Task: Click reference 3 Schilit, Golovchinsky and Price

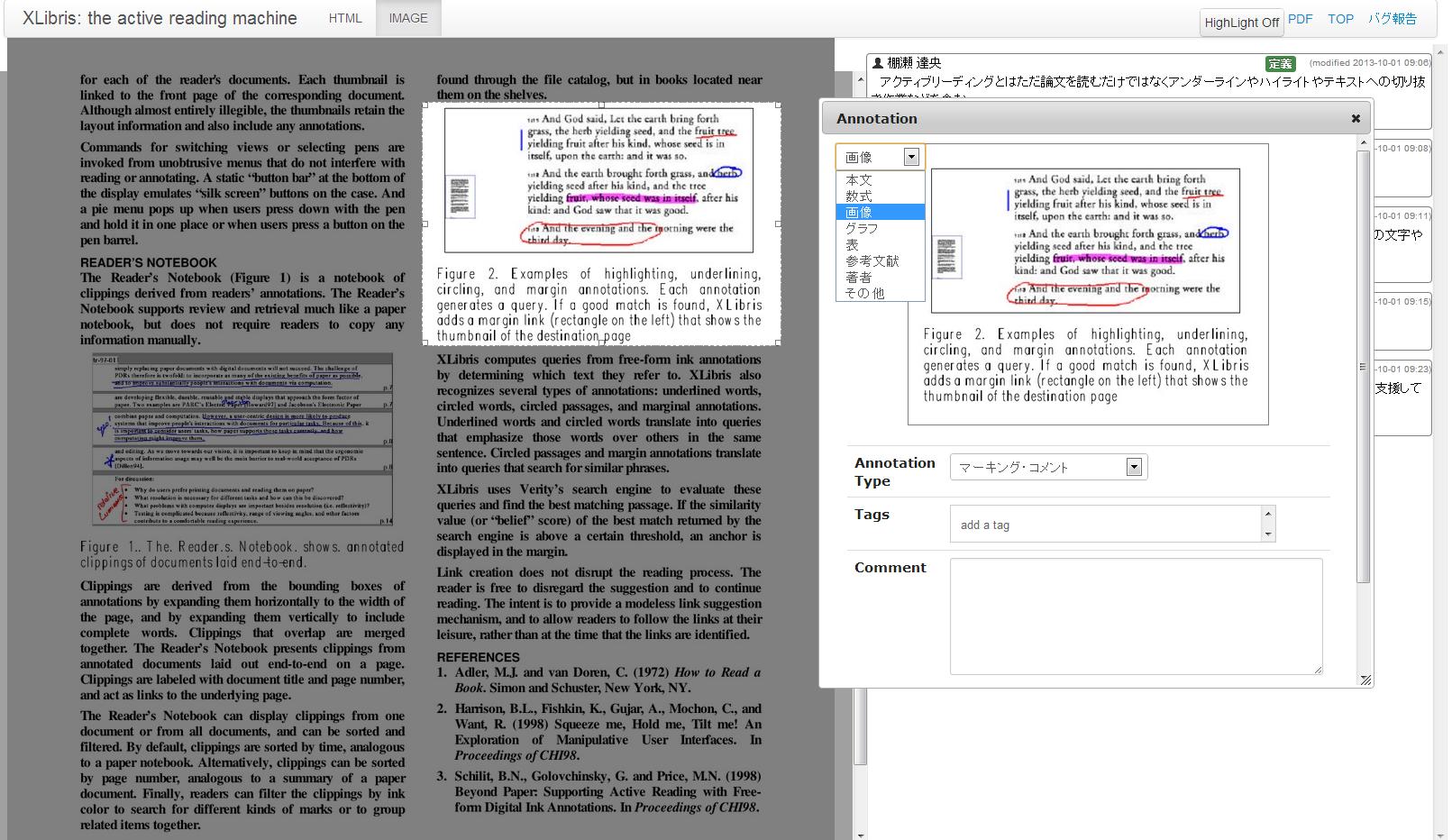Action: [x=599, y=791]
